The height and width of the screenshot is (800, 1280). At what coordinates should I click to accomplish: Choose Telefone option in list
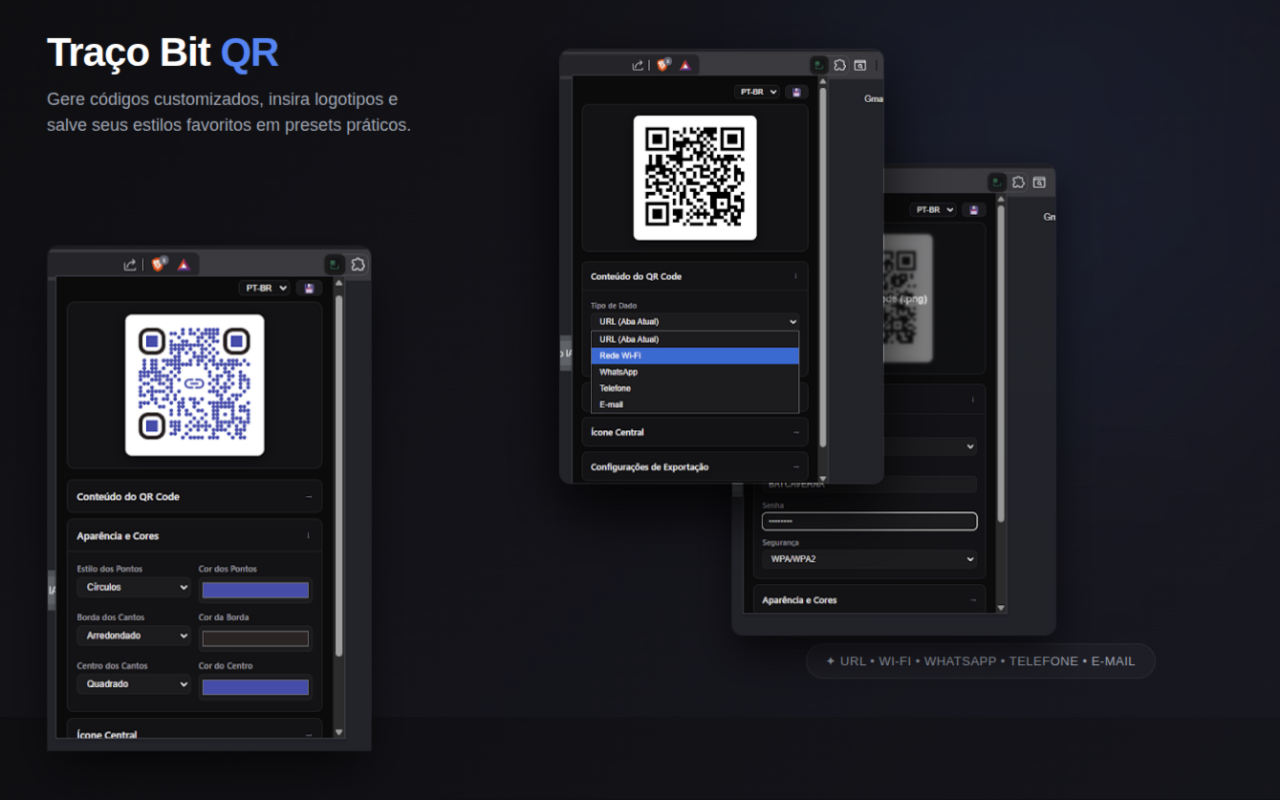695,388
